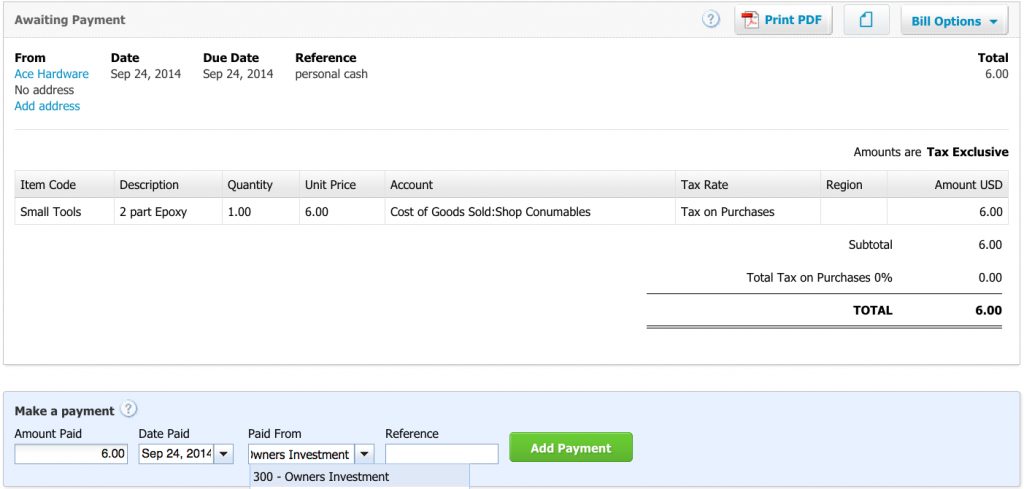
Task: Open the Date Paid calendar dropdown arrow
Action: pos(224,454)
